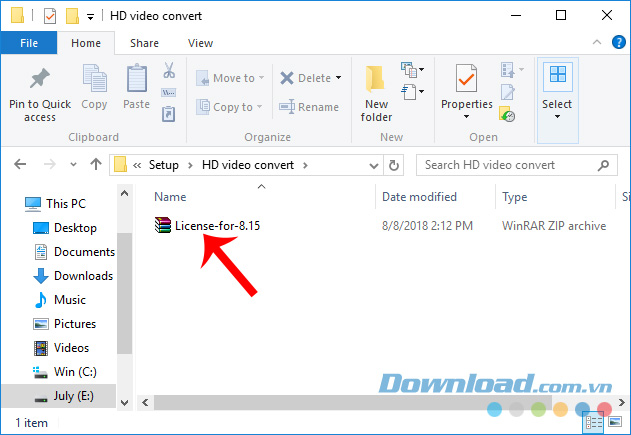
Task: Click the Copy path icon
Action: (x=169, y=93)
